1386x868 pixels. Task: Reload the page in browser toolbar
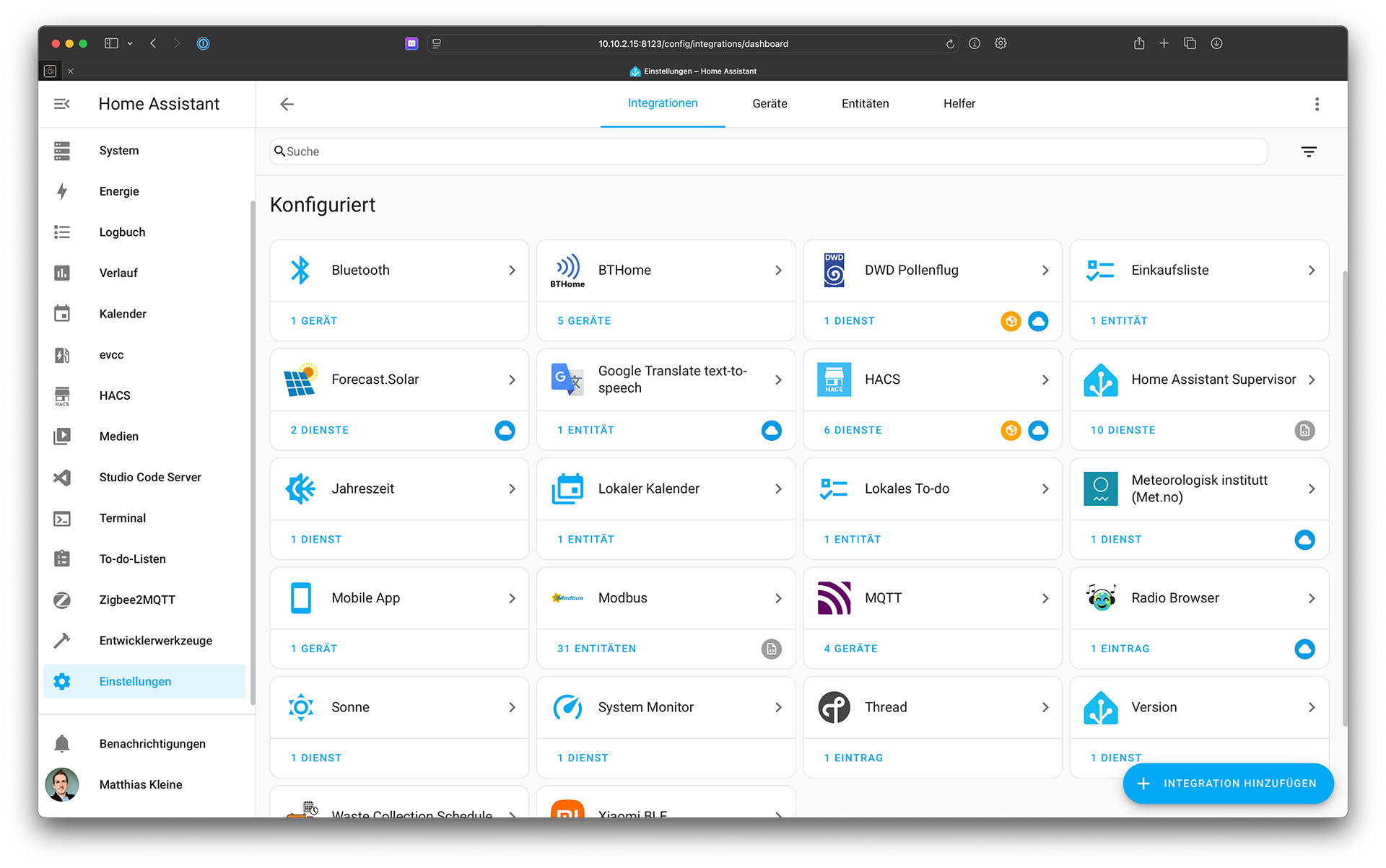pyautogui.click(x=950, y=44)
